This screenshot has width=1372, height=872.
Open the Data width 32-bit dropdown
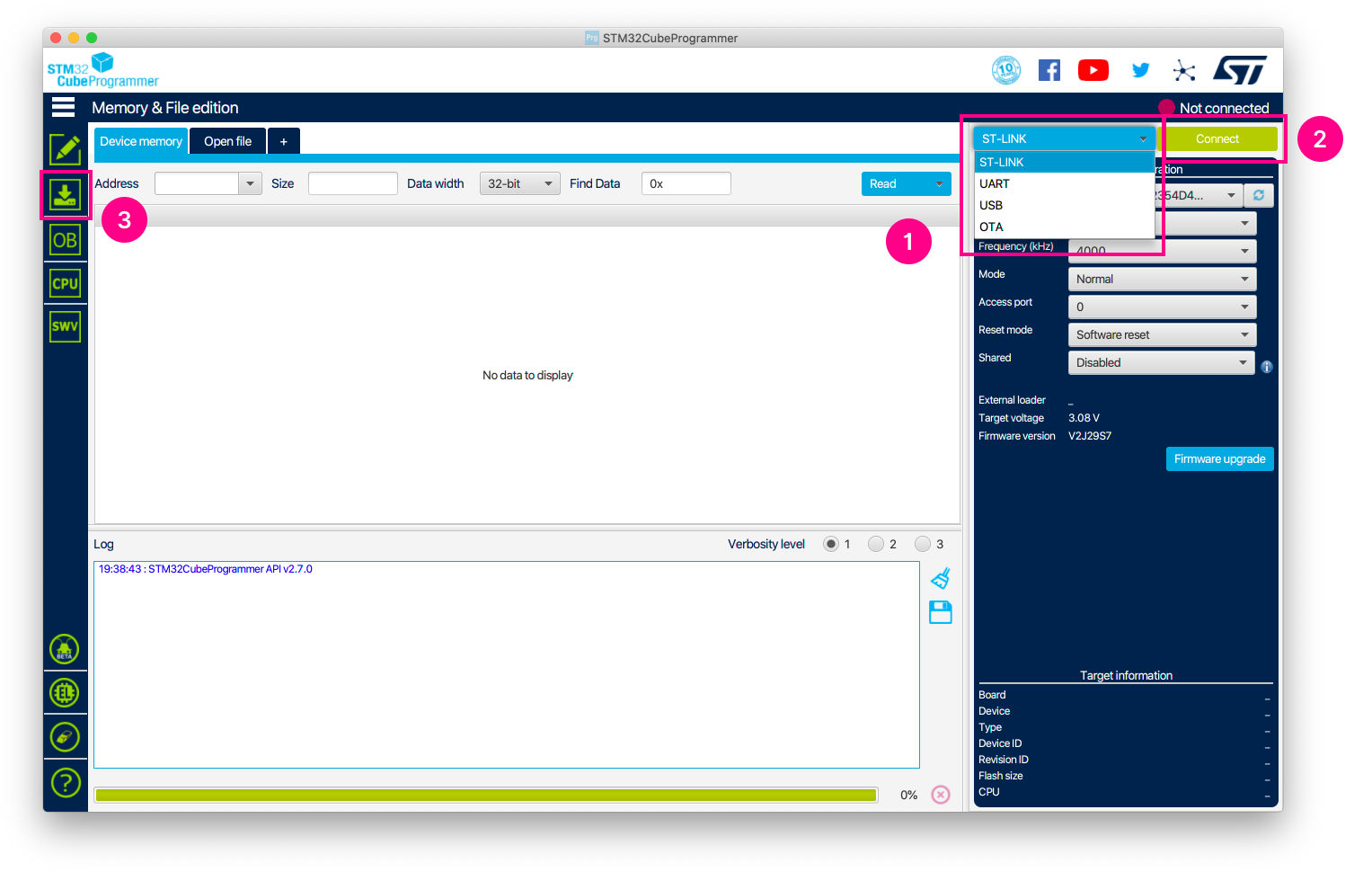520,183
